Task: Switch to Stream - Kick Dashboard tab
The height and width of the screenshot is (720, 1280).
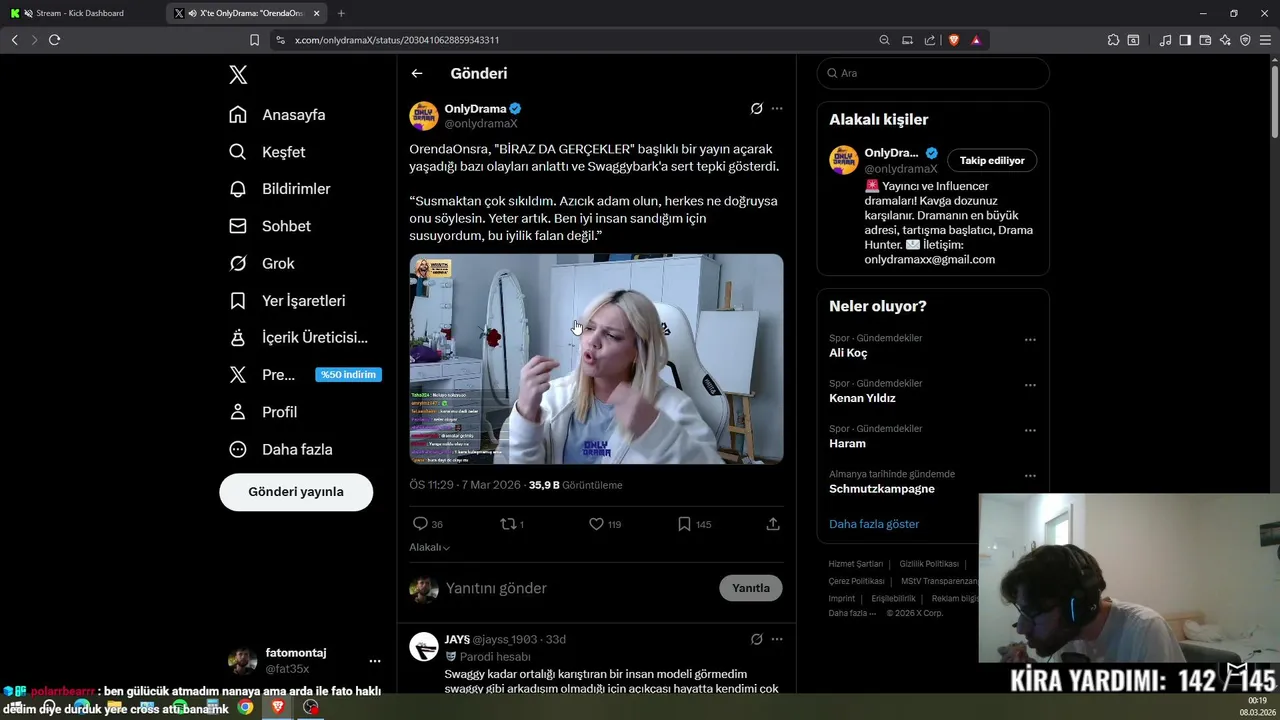Action: pyautogui.click(x=80, y=13)
